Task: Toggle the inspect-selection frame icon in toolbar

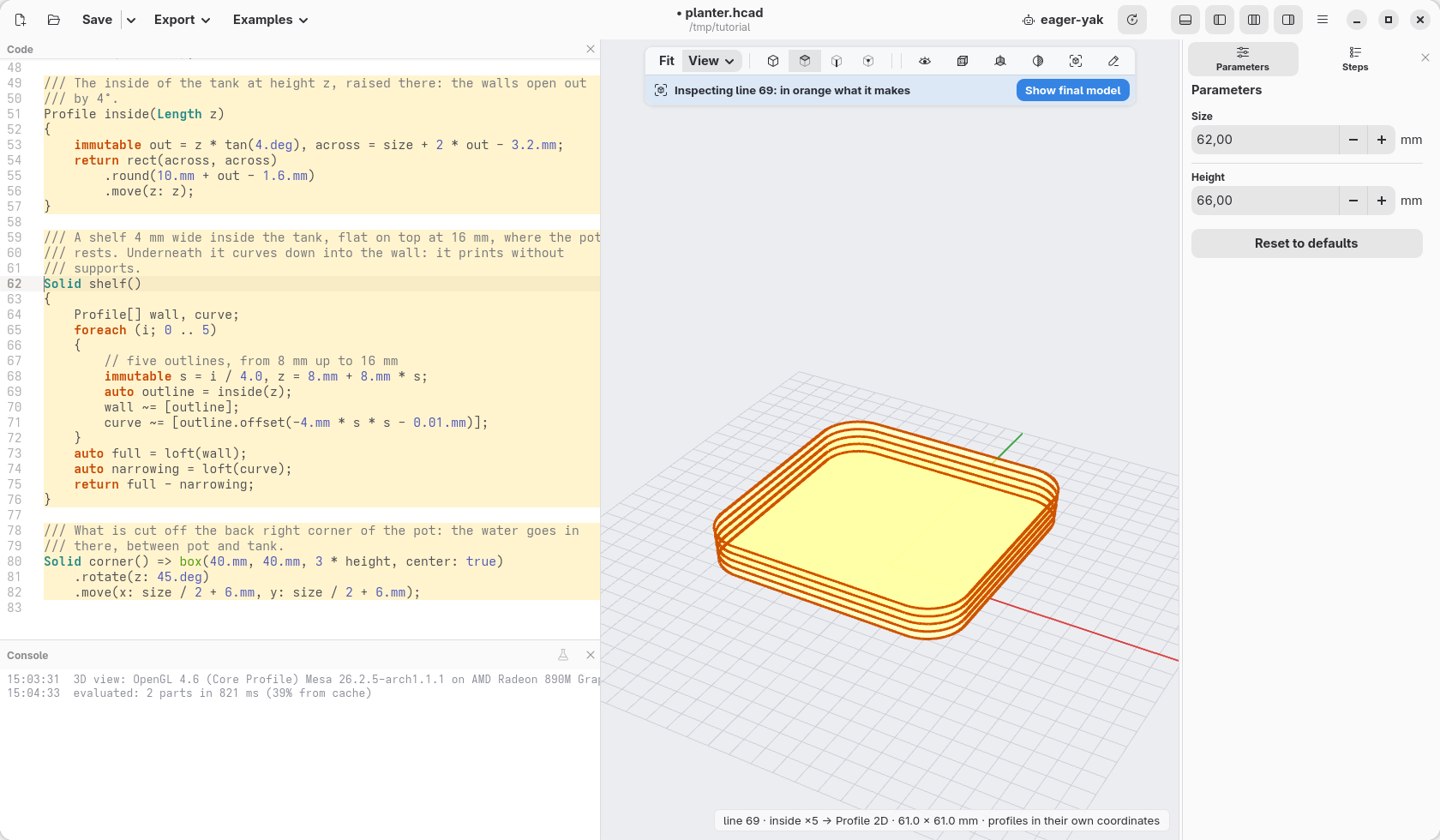Action: tap(1076, 61)
